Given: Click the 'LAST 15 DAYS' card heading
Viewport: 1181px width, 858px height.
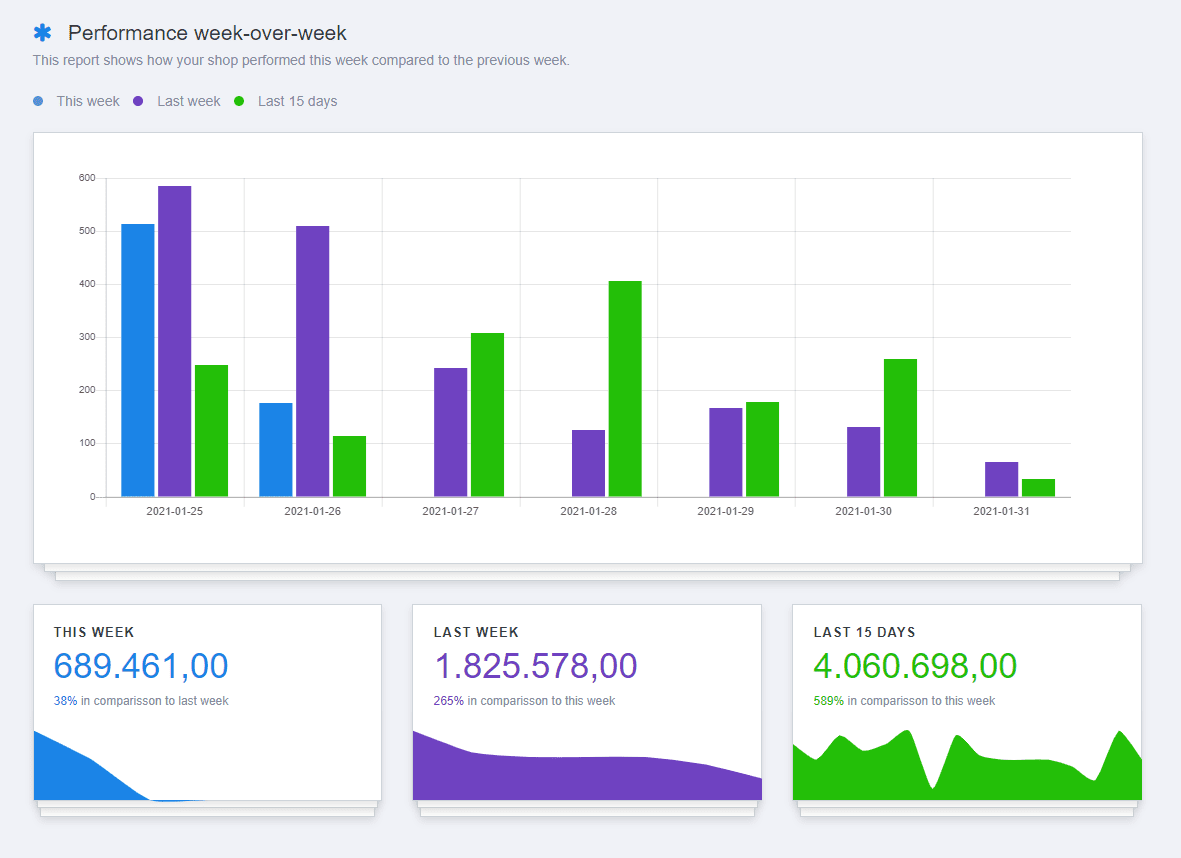Looking at the screenshot, I should tap(865, 632).
